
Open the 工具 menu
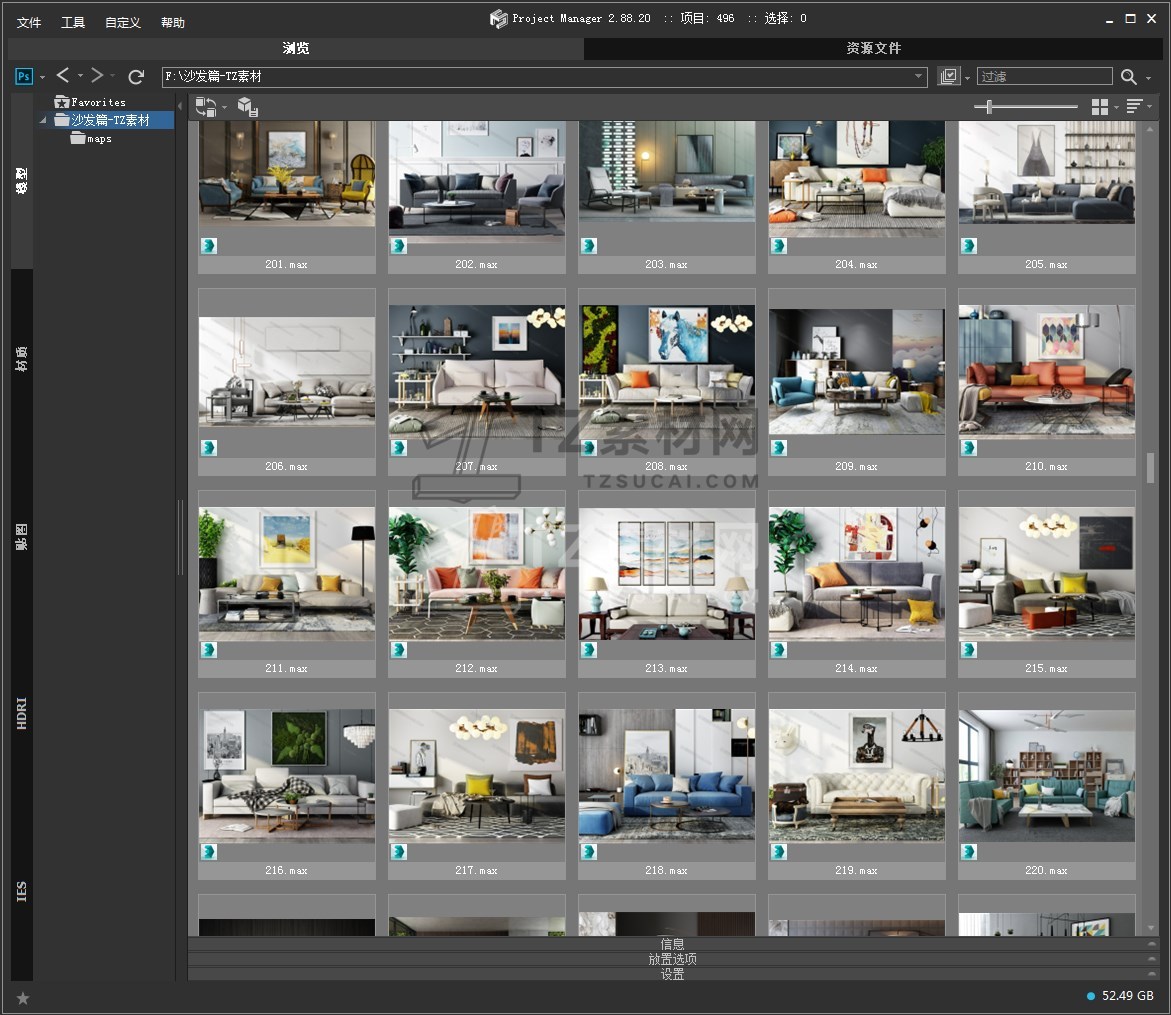click(x=73, y=22)
